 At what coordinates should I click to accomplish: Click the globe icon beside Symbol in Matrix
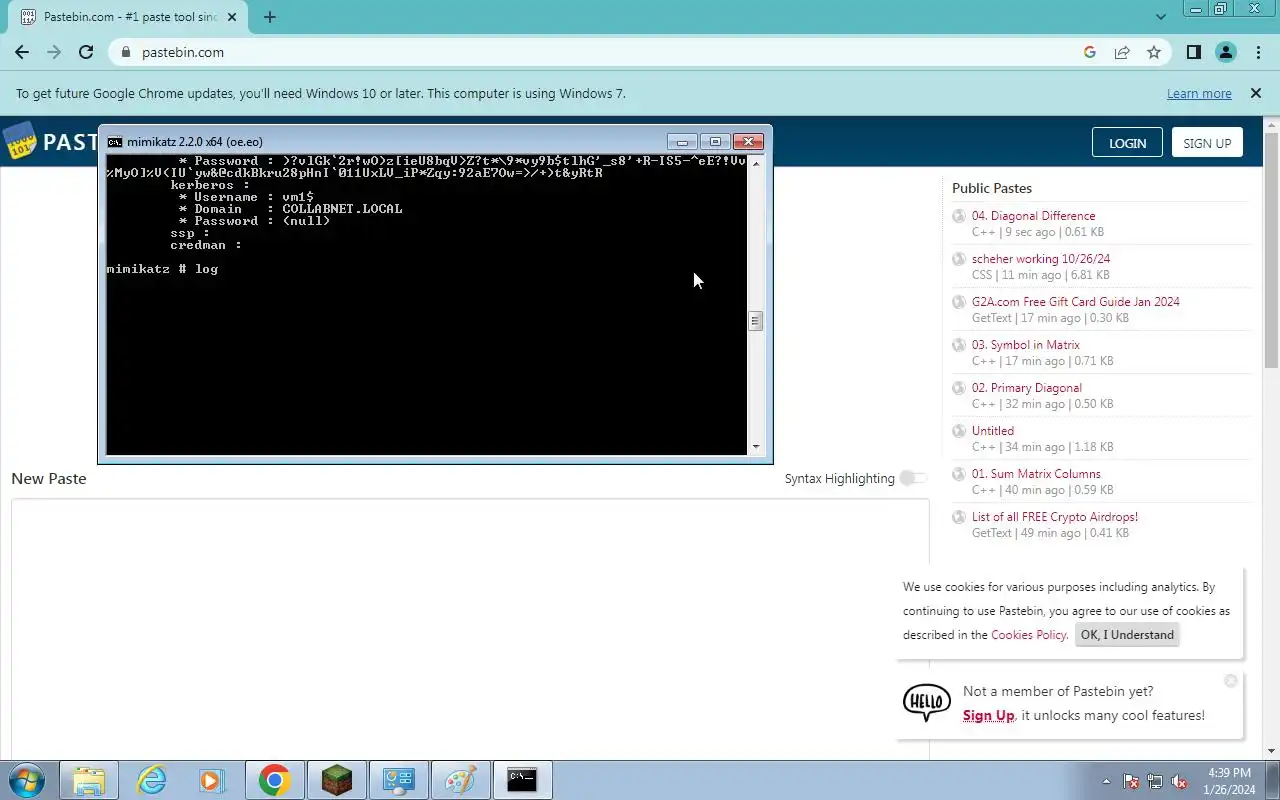tap(959, 345)
